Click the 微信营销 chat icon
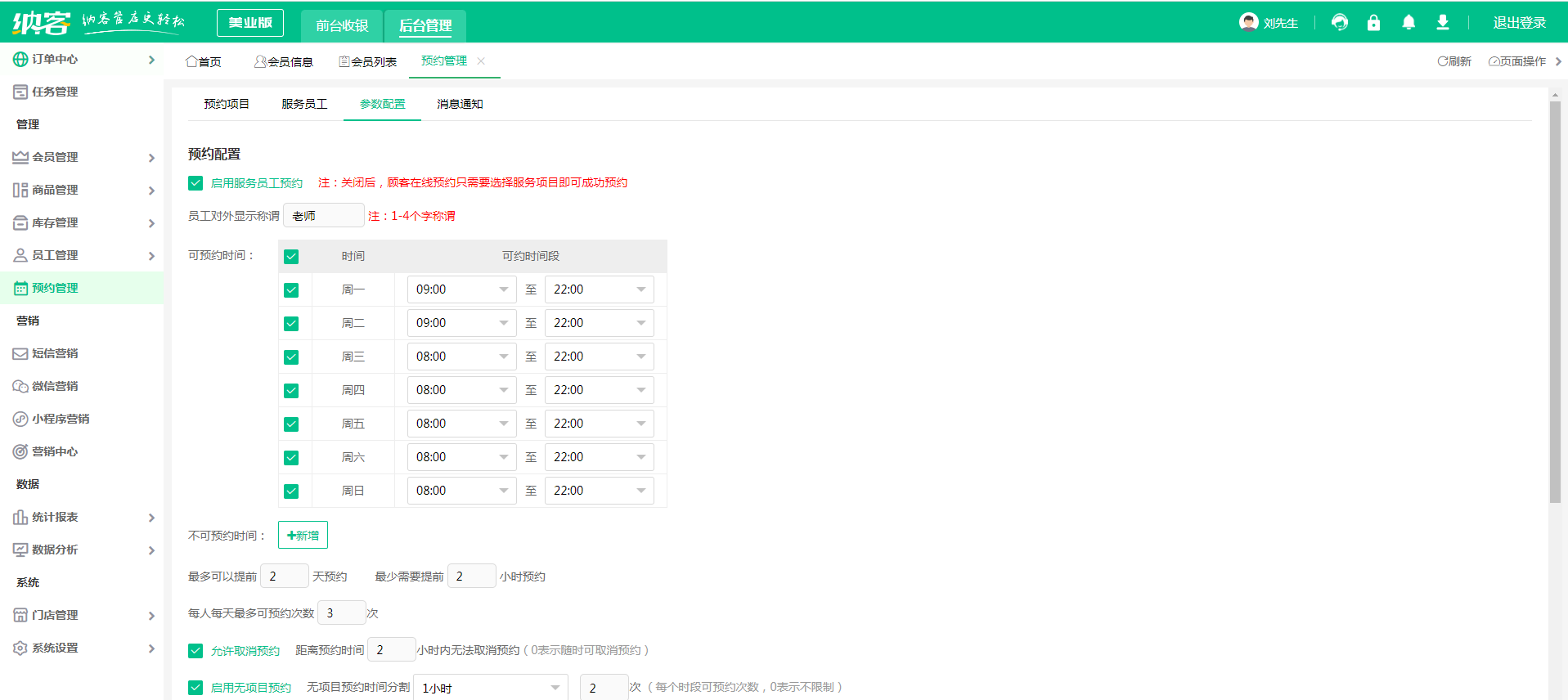 (20, 386)
